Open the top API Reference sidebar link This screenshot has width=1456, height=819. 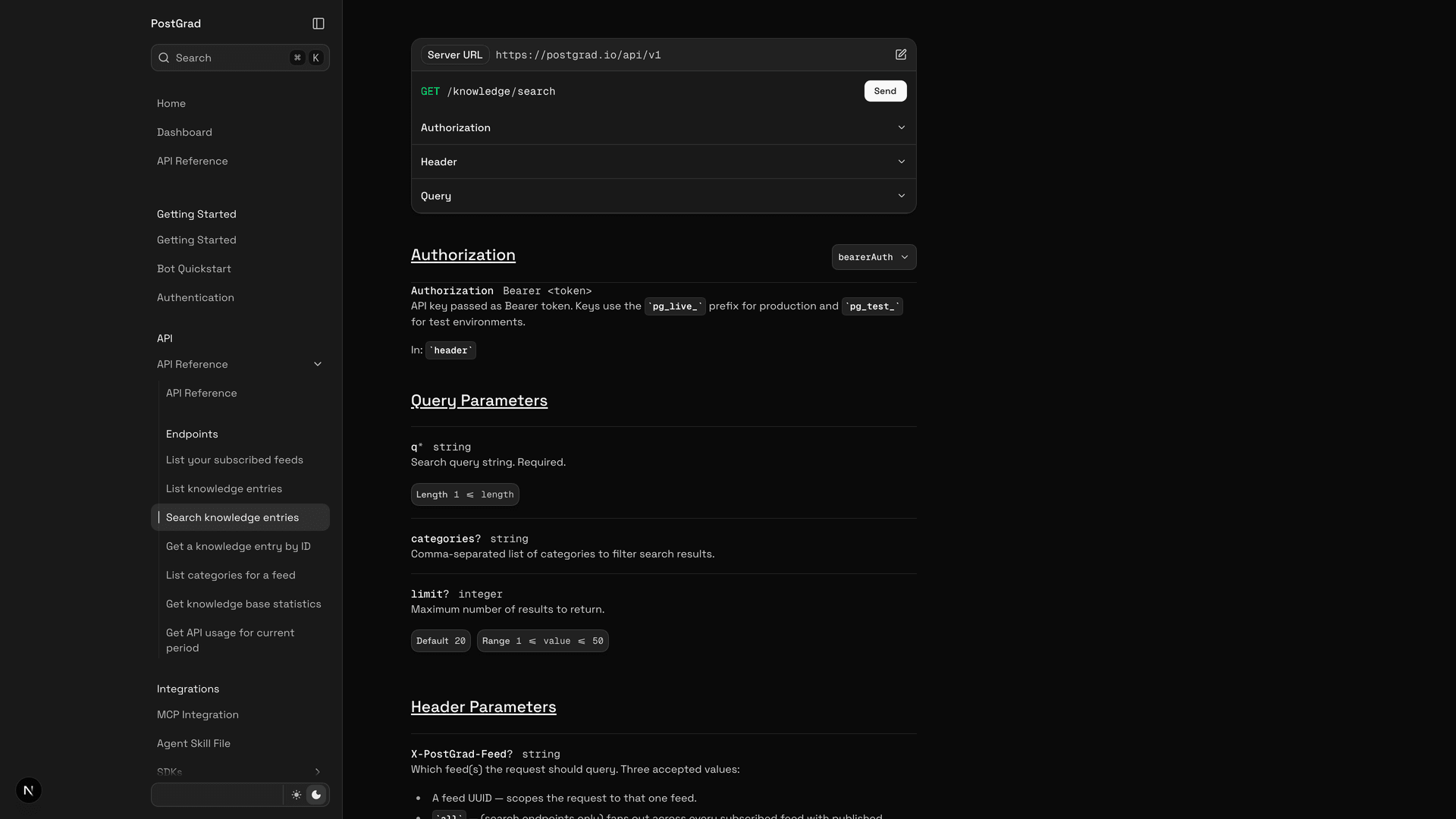click(193, 161)
